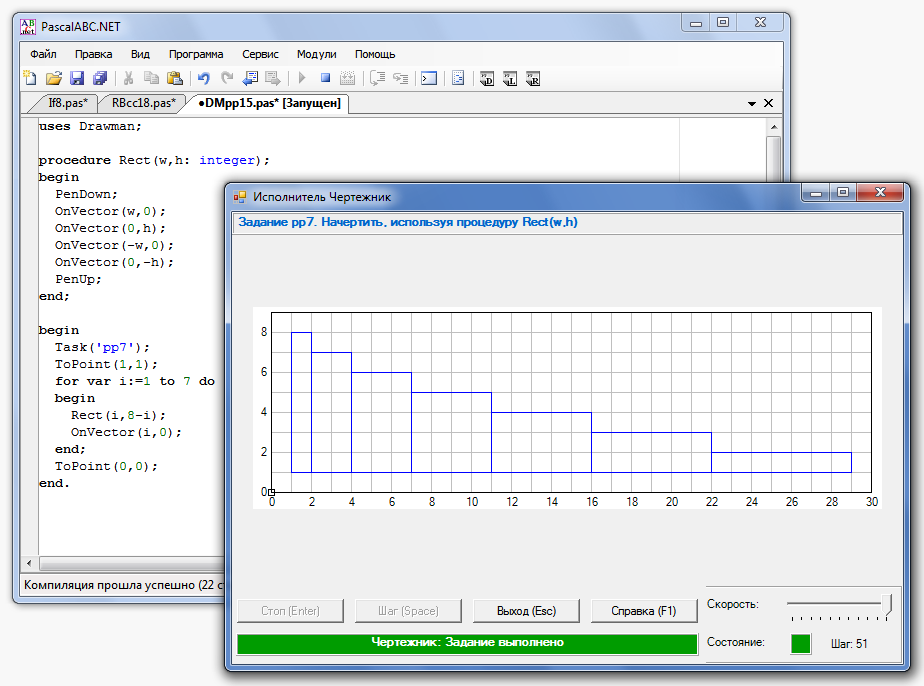Click the Скорость speed slider handle
Viewport: 924px width, 686px height.
coord(887,603)
